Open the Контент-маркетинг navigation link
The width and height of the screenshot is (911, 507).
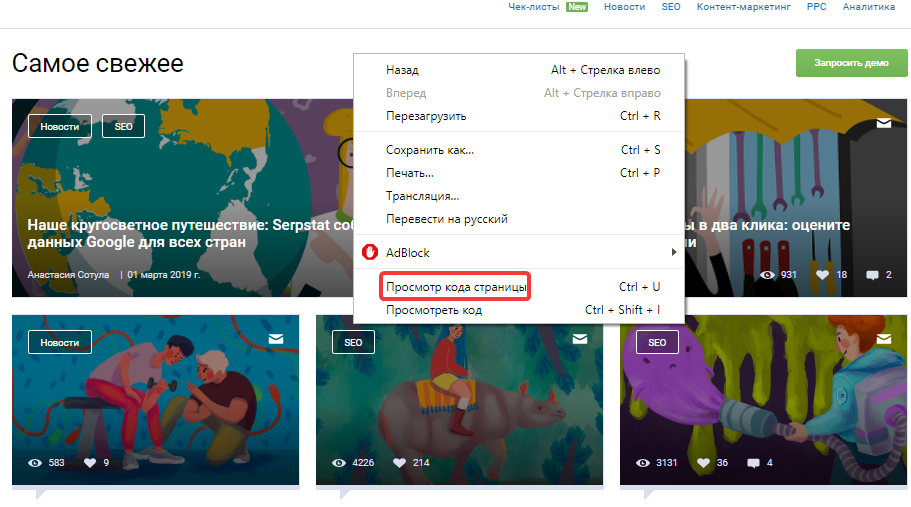pos(744,7)
